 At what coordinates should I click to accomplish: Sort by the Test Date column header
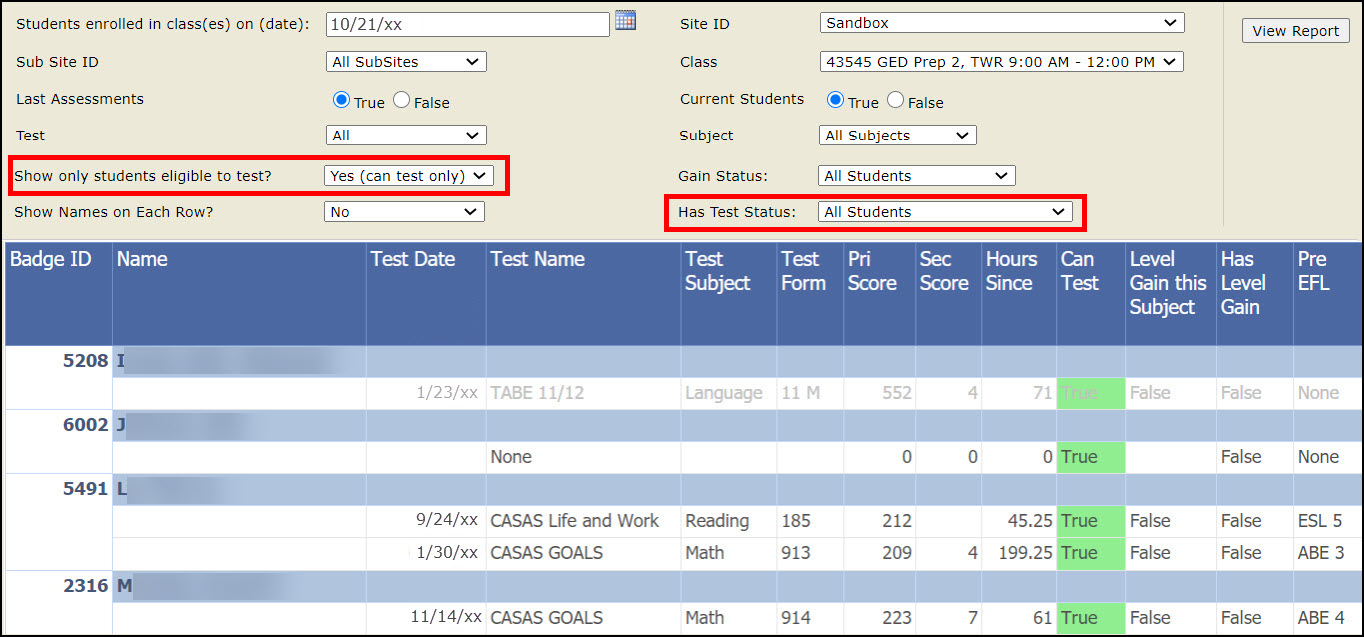coord(412,259)
